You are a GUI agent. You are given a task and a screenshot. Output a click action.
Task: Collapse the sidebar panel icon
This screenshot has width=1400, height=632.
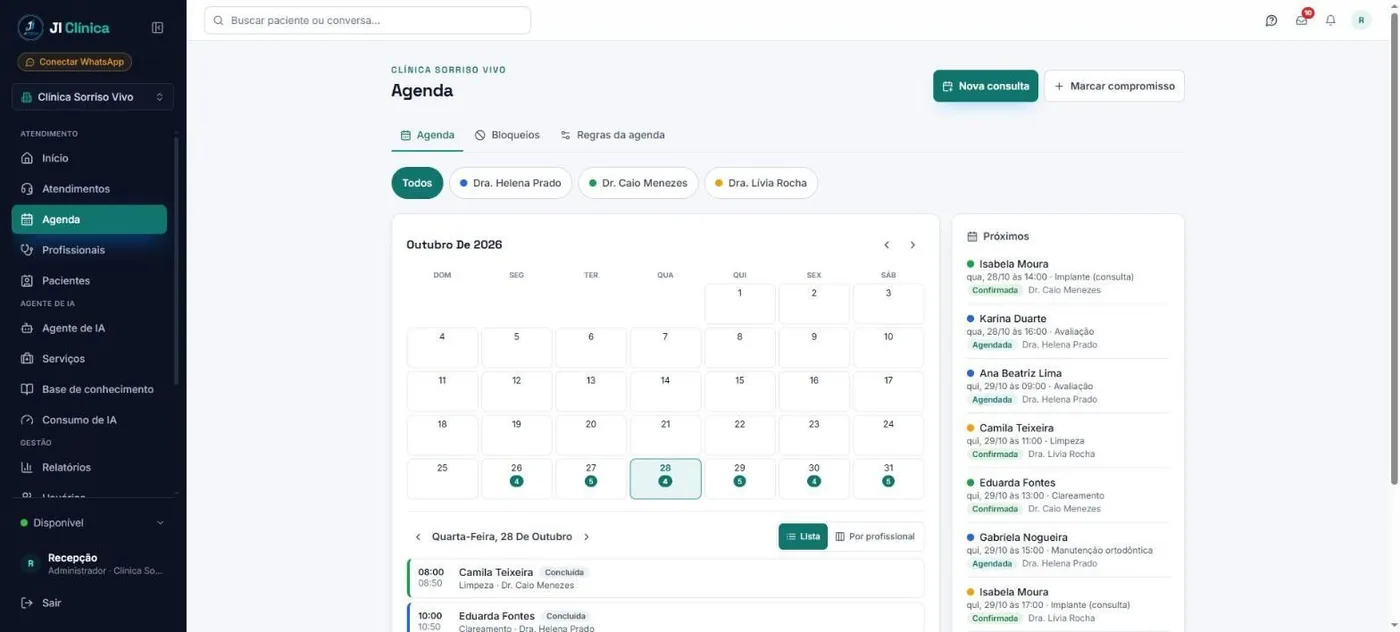pos(157,28)
